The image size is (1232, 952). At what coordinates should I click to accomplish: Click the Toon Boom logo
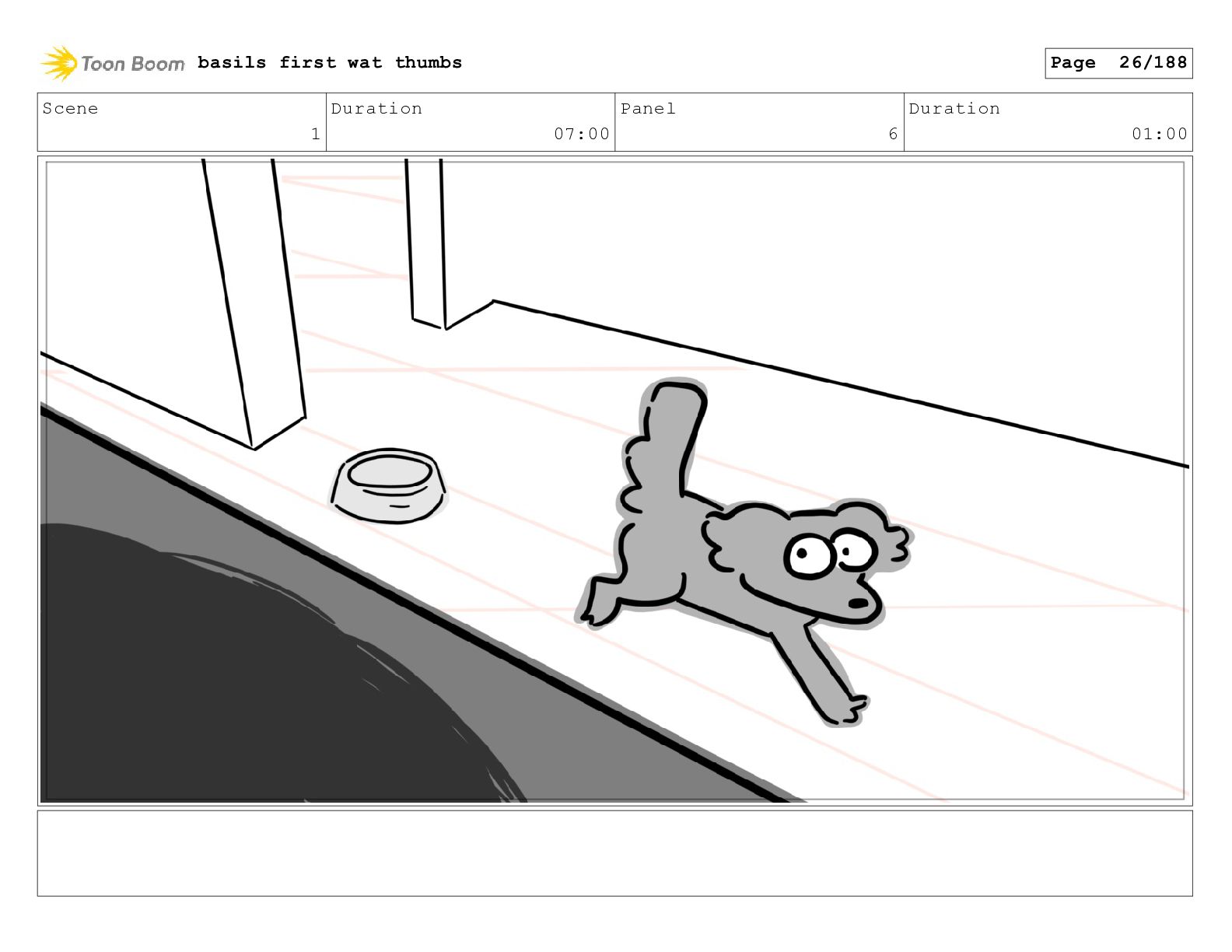coord(113,63)
